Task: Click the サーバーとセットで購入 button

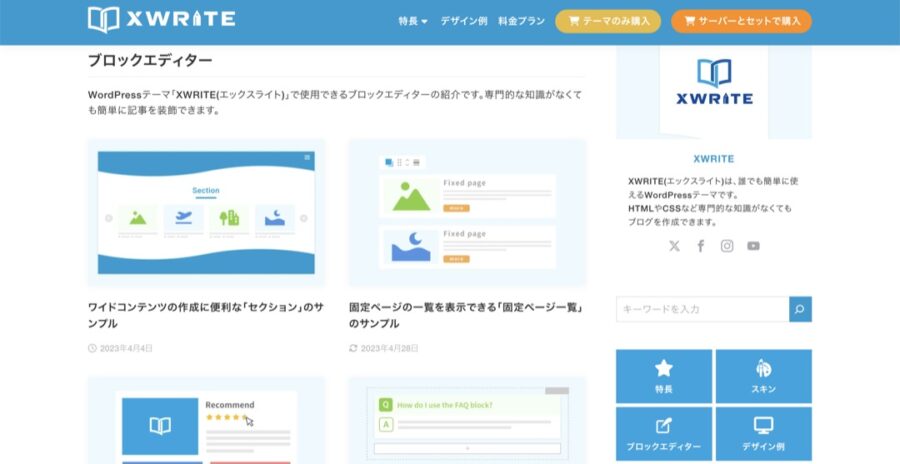Action: click(741, 21)
